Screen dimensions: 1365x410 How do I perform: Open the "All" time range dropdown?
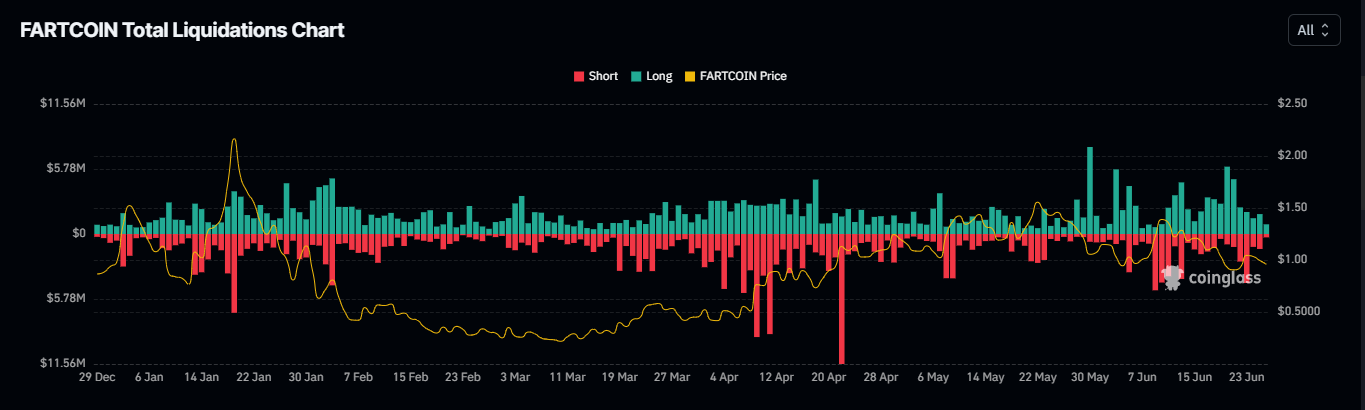point(1312,30)
